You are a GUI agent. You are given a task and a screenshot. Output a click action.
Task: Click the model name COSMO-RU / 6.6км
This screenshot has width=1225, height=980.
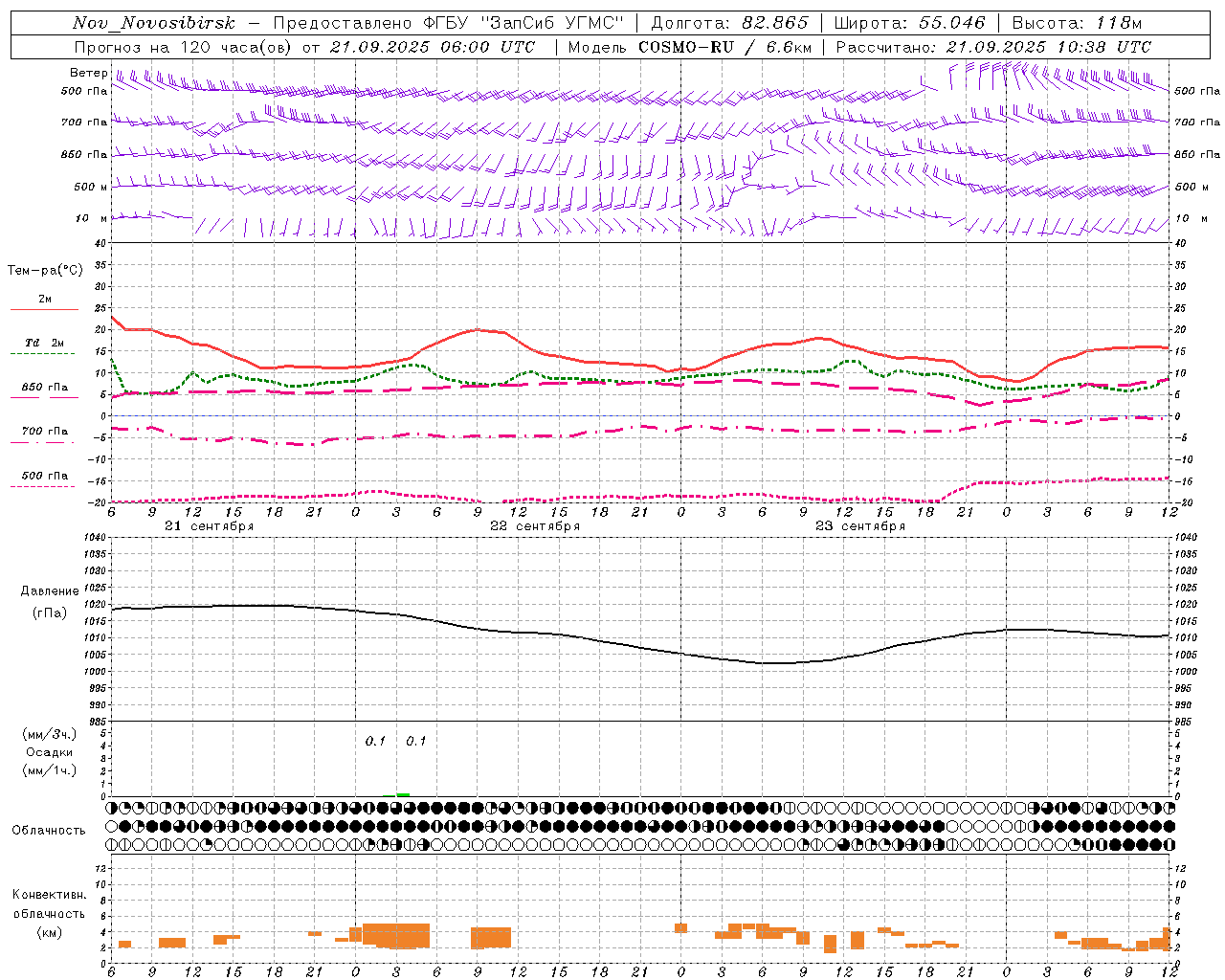click(725, 47)
